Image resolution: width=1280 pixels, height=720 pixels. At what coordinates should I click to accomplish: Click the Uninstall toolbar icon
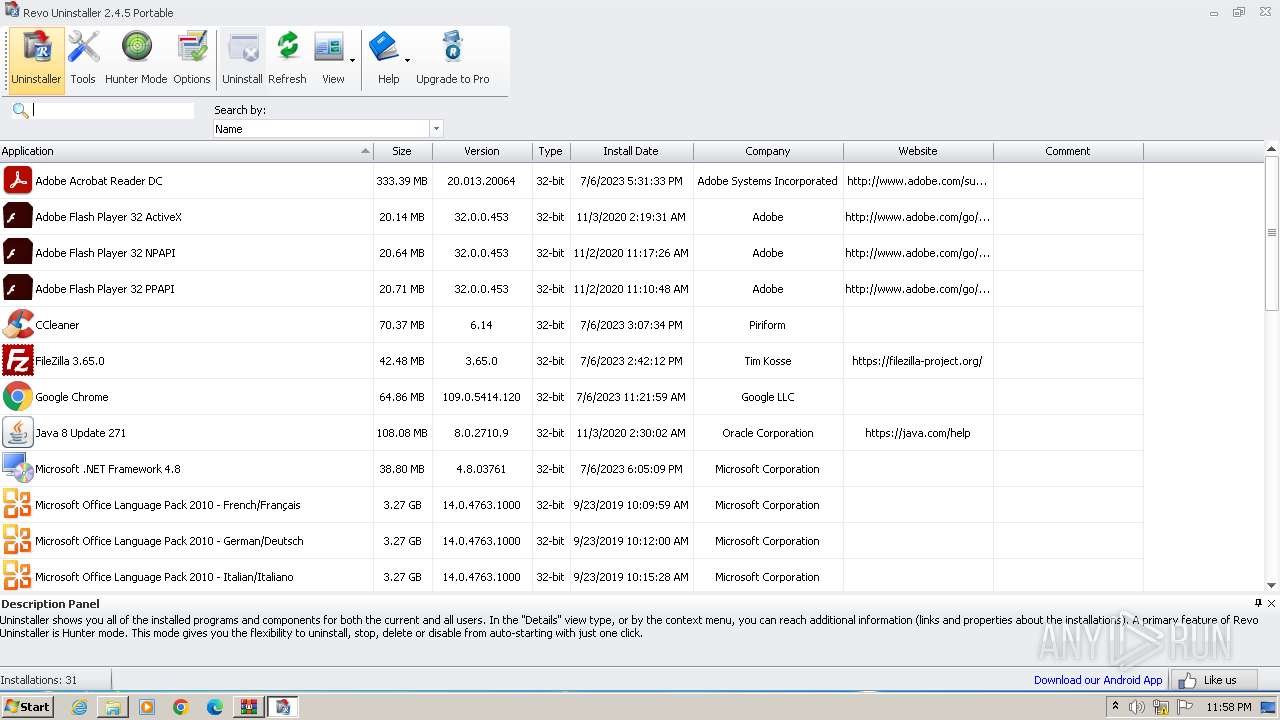coord(242,60)
